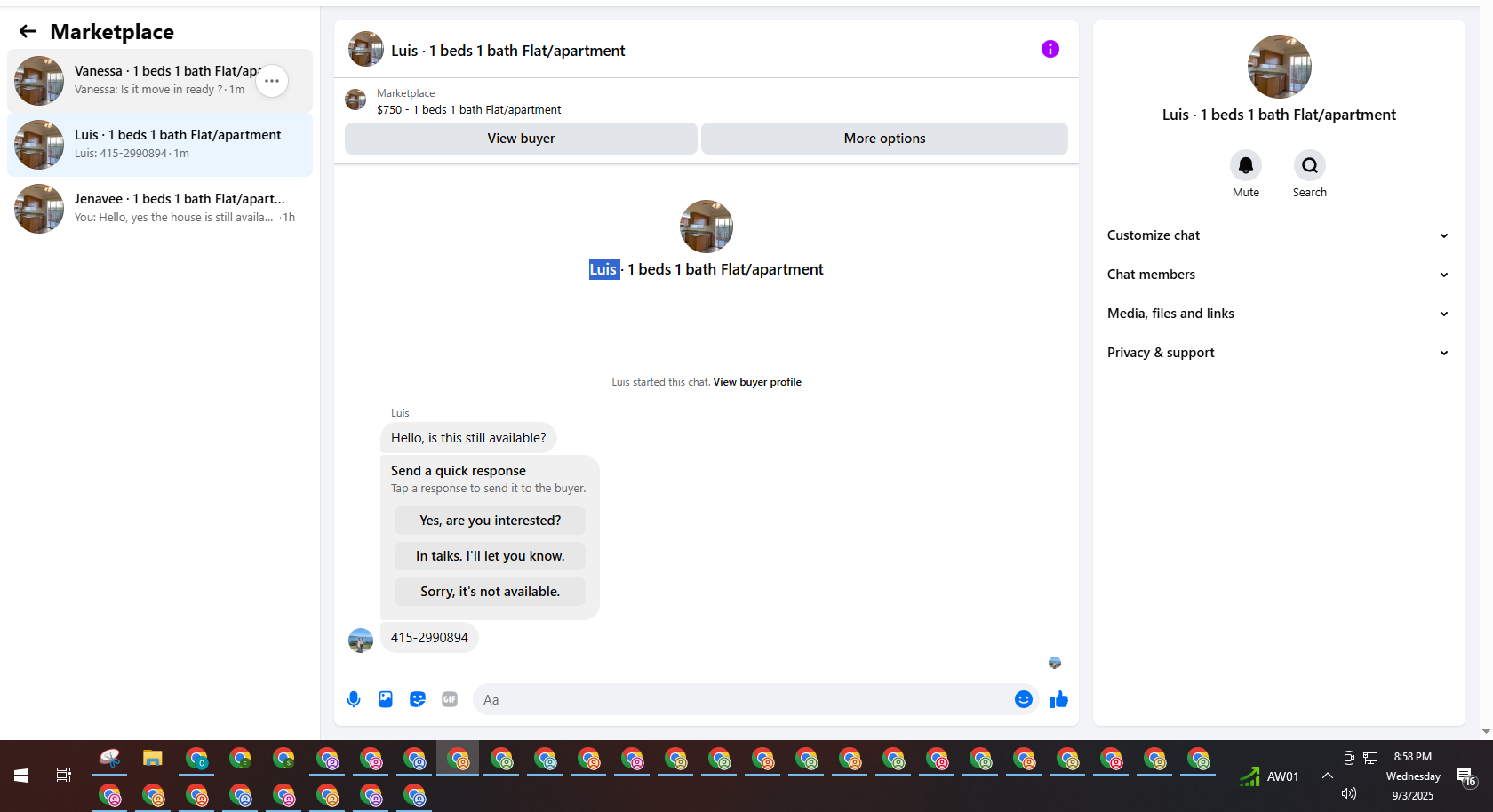Click the 'Marketplace' heading text

(x=112, y=32)
